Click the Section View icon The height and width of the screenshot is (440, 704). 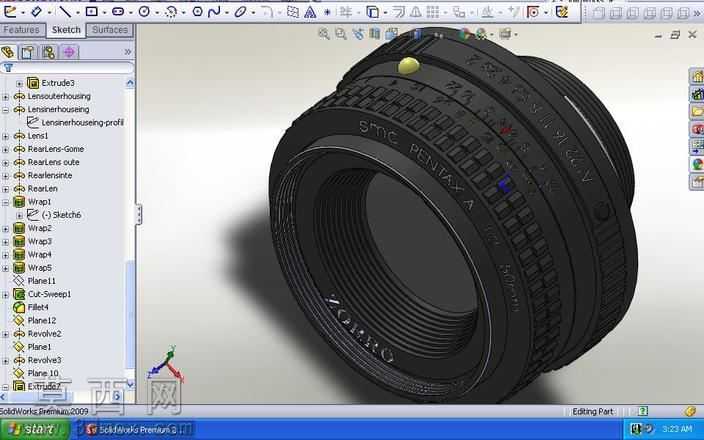tap(375, 34)
